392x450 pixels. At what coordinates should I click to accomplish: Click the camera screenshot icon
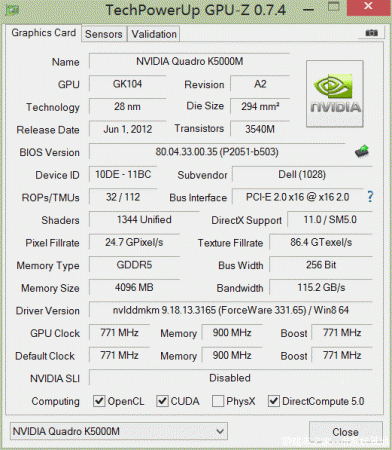(x=371, y=33)
